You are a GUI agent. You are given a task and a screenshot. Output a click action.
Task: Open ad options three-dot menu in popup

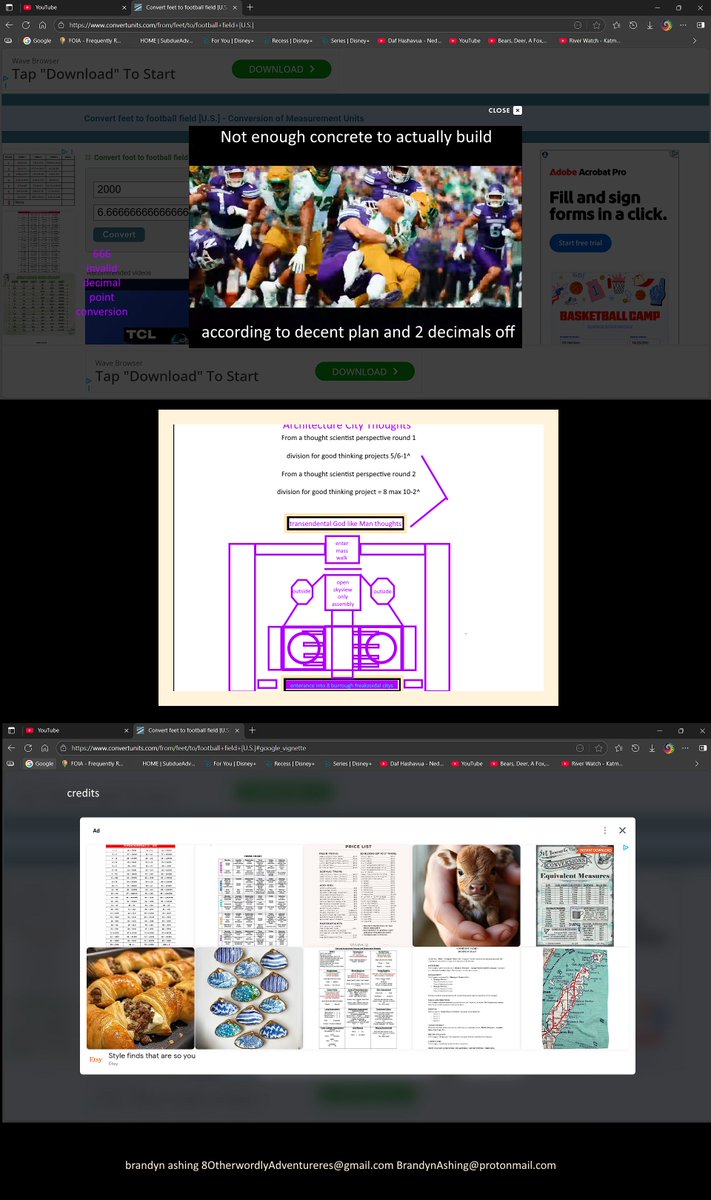(605, 830)
